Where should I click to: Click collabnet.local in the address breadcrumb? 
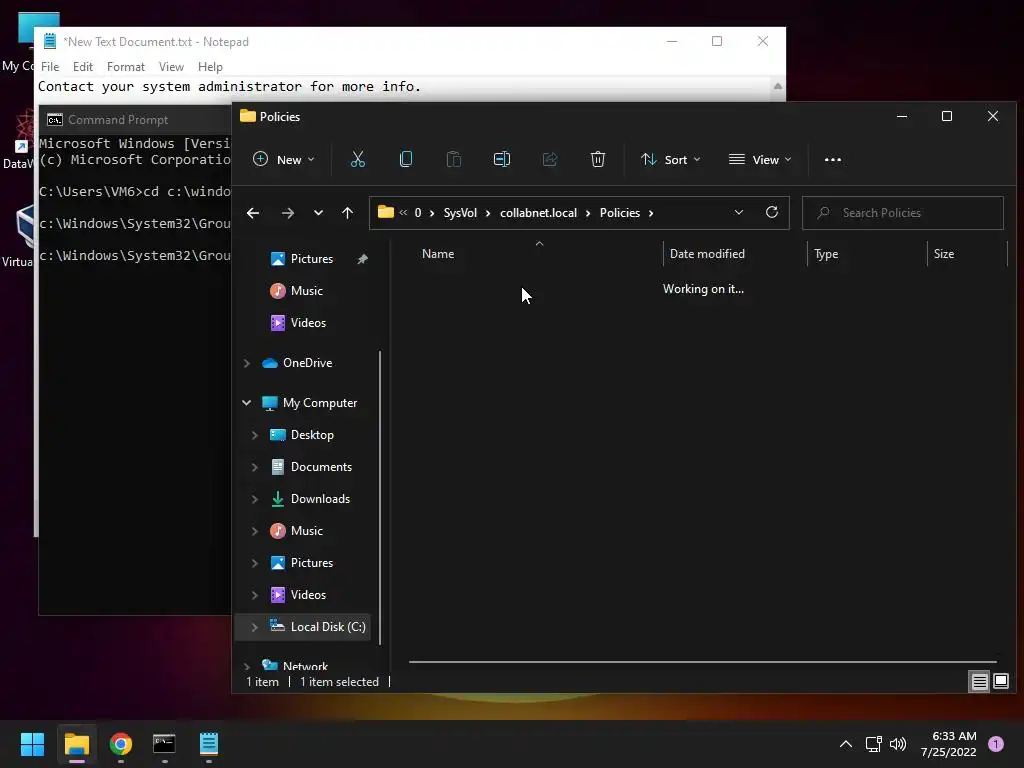tap(538, 213)
